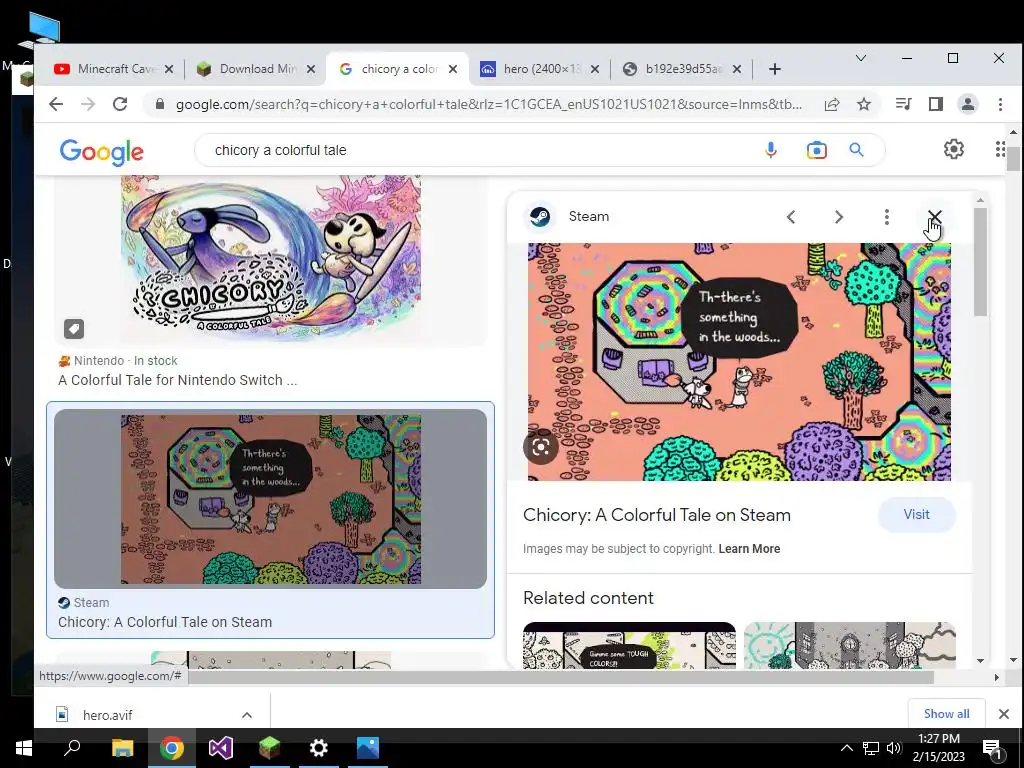
Task: Click the blue search magnifier button
Action: pyautogui.click(x=856, y=150)
